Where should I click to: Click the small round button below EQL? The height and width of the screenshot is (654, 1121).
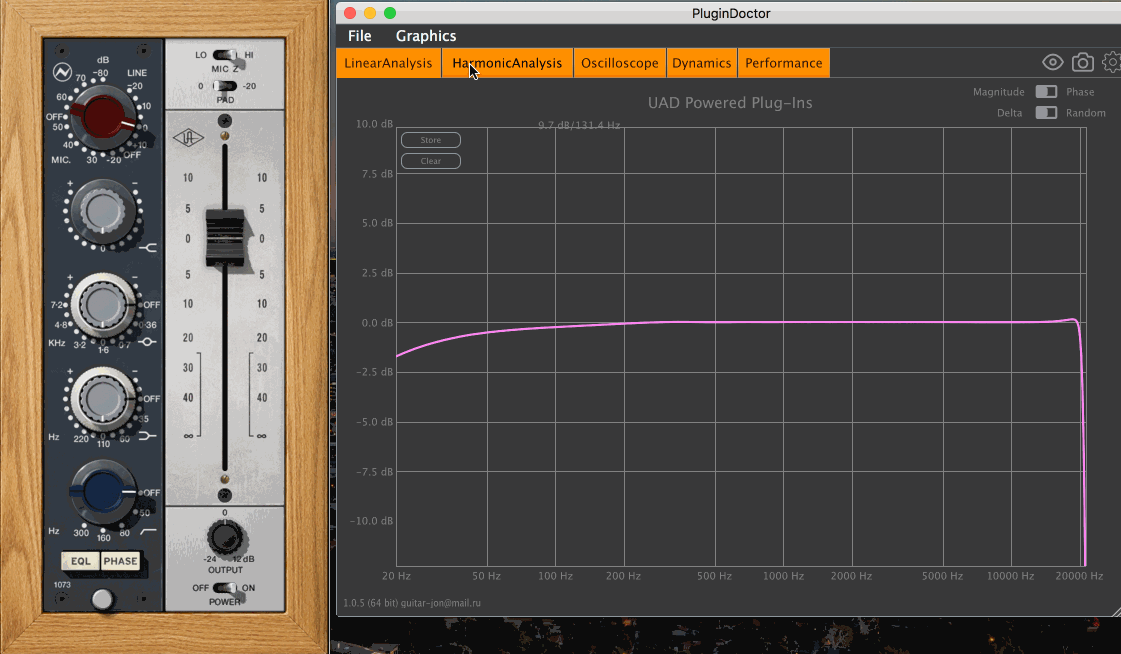[x=102, y=599]
